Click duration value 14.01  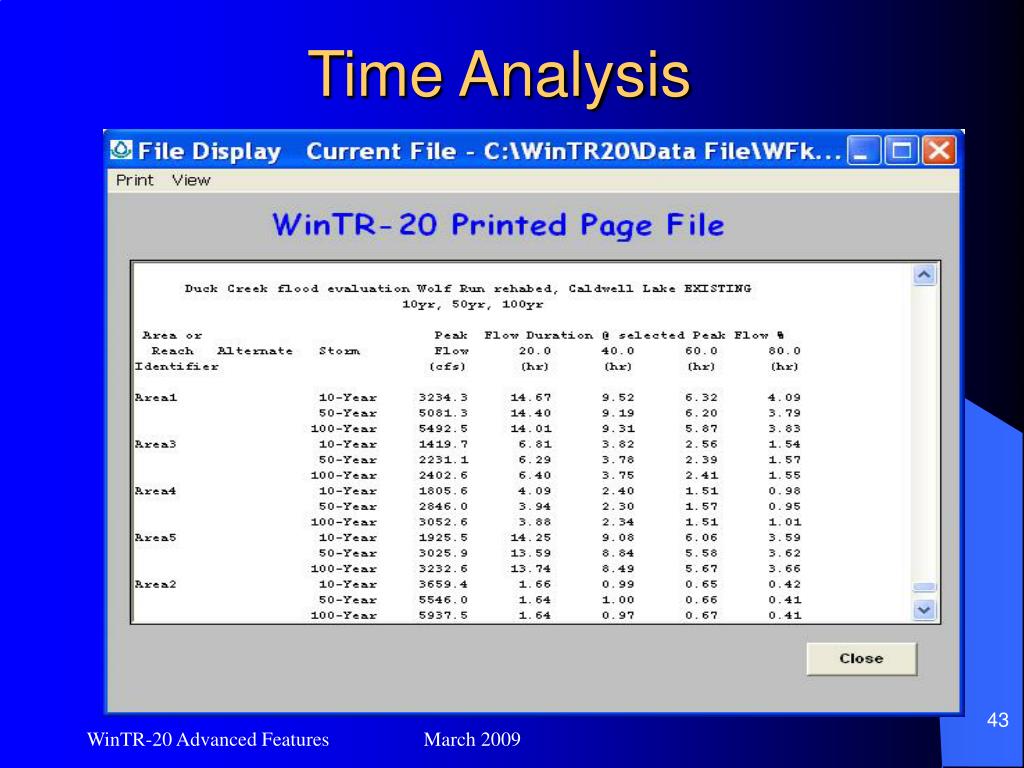531,428
